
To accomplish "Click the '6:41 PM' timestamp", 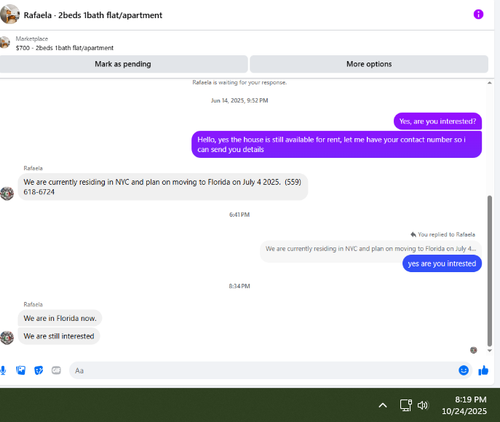I will [x=239, y=215].
